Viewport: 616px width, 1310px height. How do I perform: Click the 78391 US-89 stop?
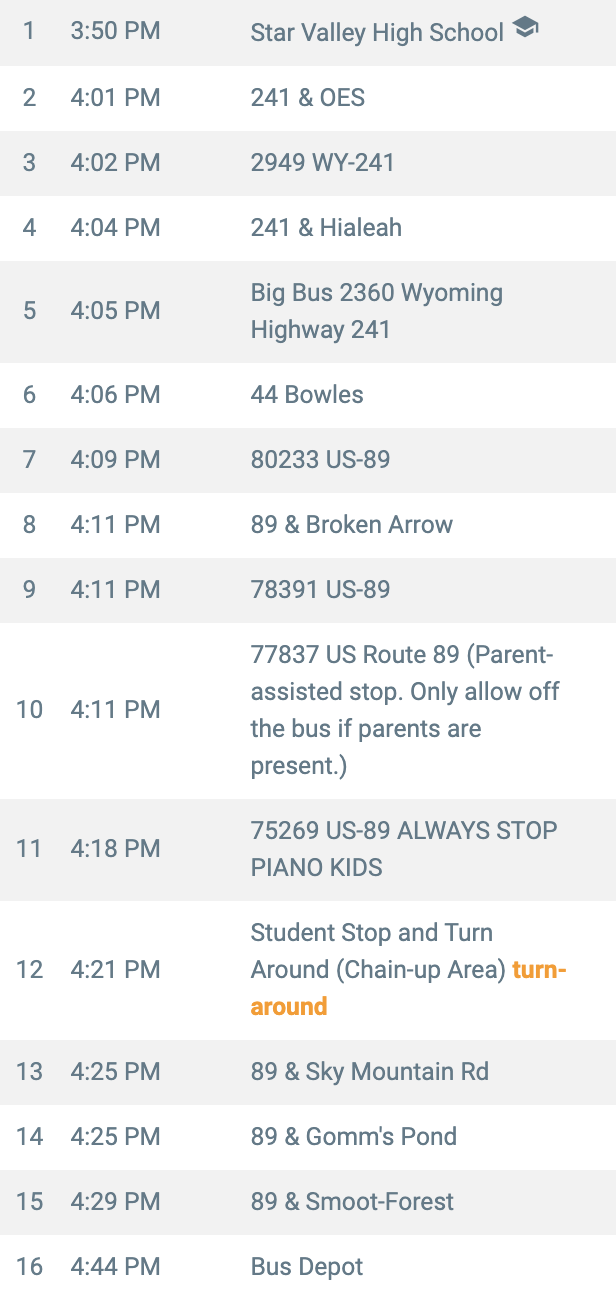pos(320,590)
